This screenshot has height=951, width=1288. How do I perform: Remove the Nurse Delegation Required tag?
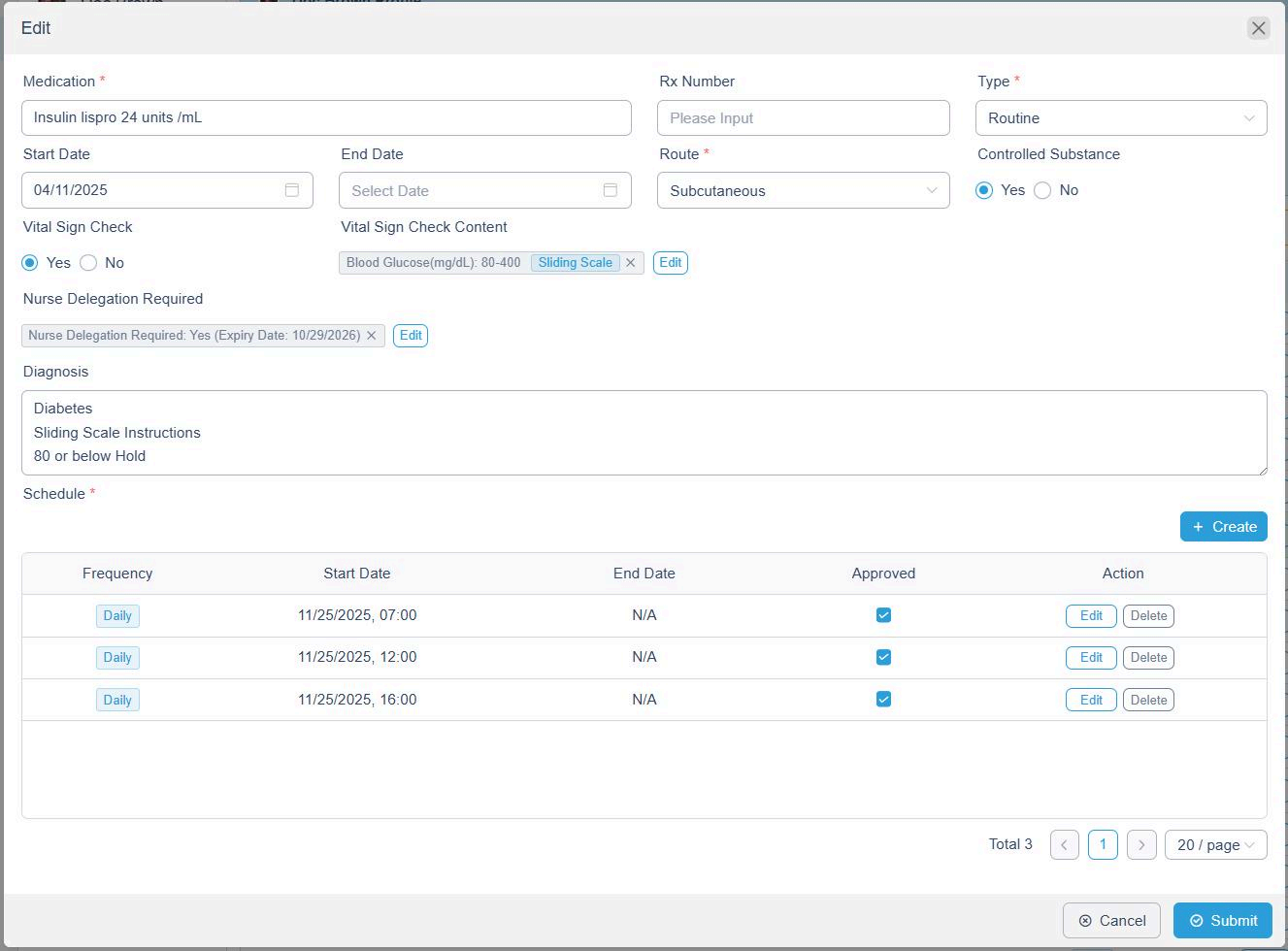point(371,336)
